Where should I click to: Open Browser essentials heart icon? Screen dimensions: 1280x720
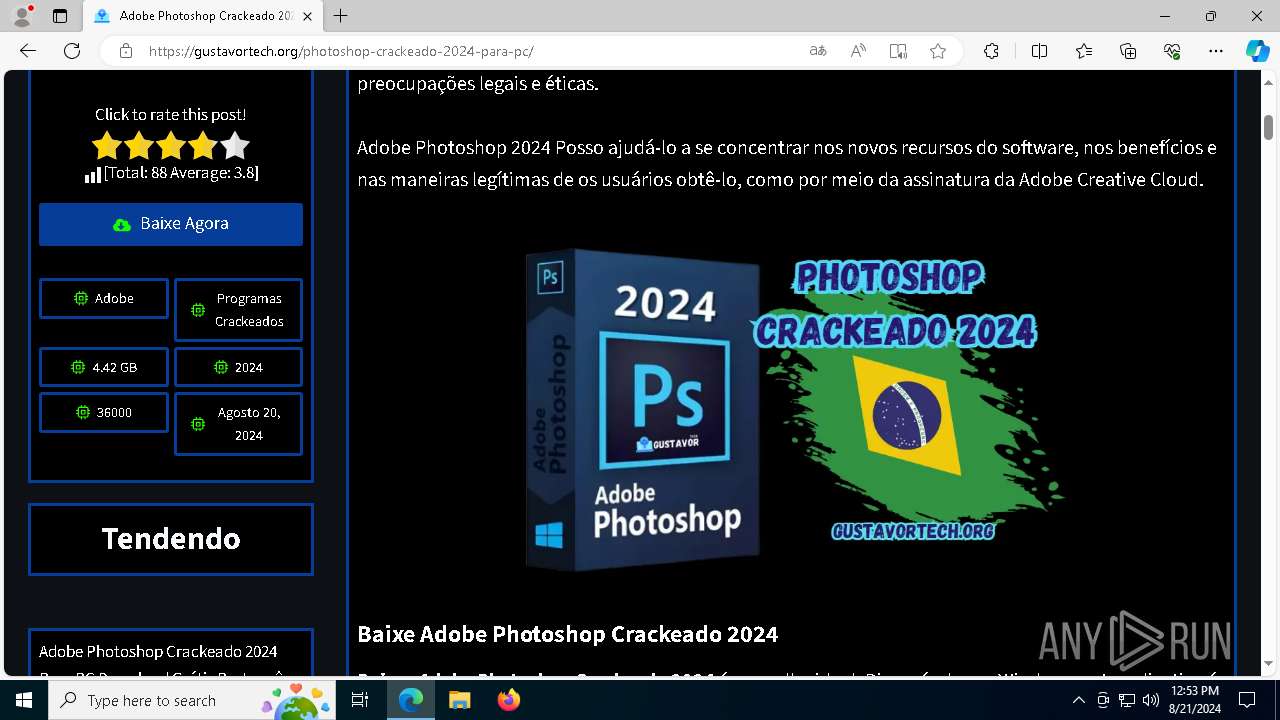(x=1172, y=51)
